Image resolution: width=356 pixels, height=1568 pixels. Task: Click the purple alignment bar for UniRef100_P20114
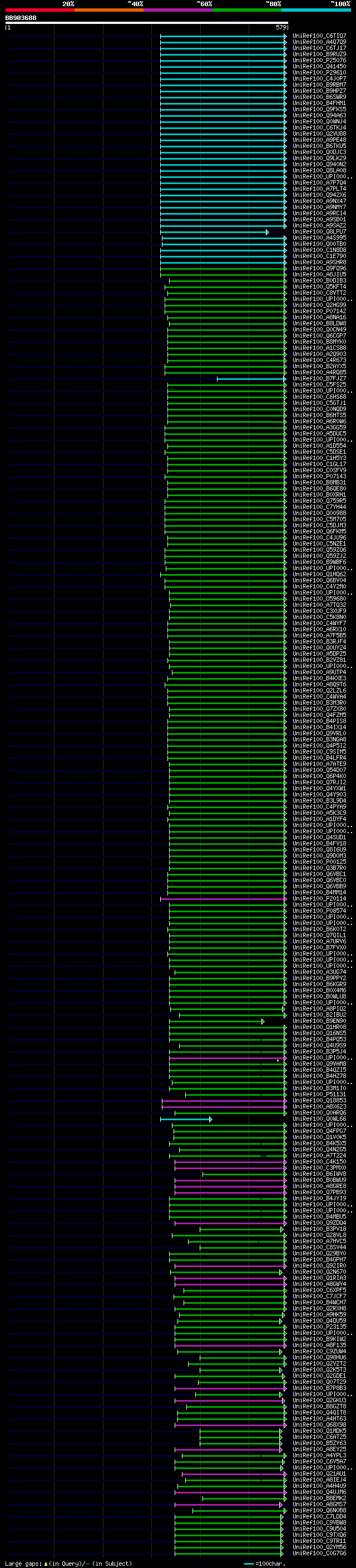(x=224, y=898)
